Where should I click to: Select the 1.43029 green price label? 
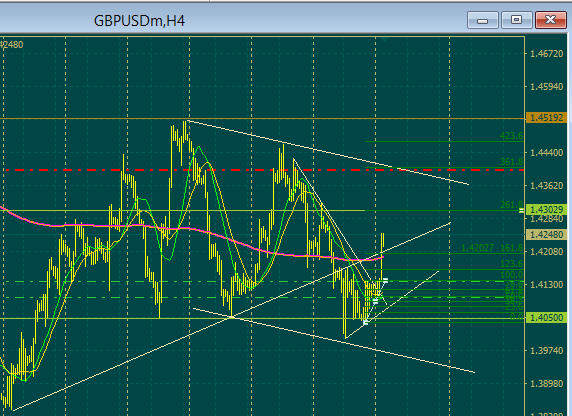pyautogui.click(x=546, y=210)
